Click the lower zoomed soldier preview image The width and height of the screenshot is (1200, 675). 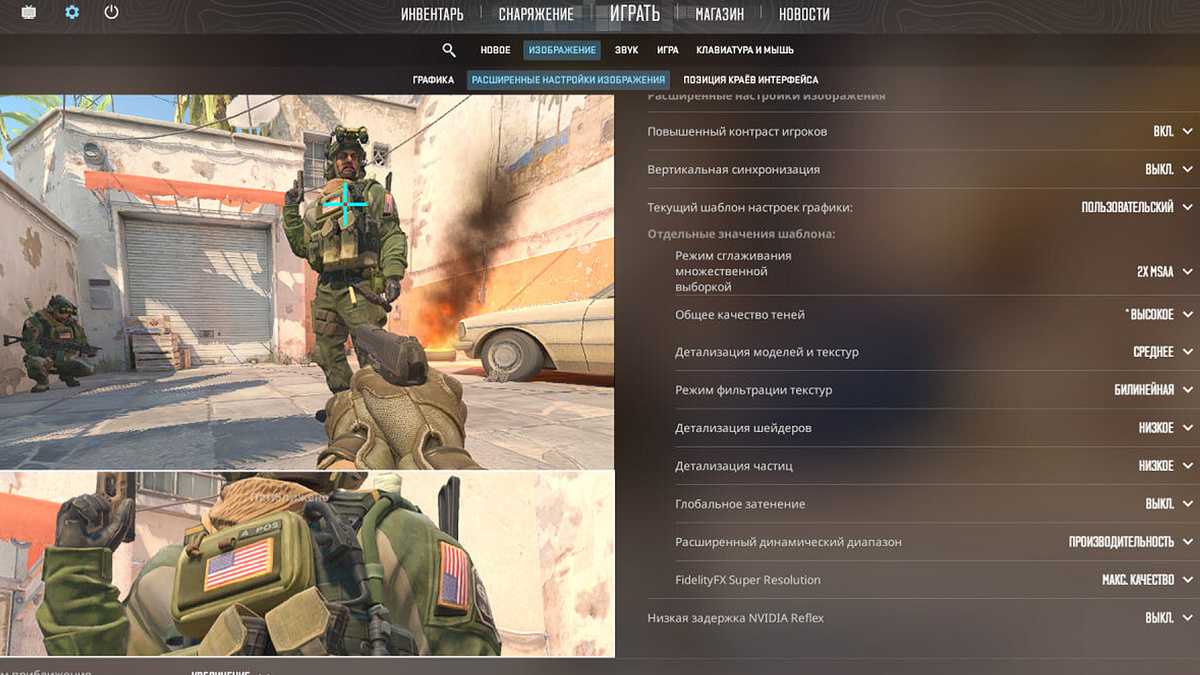click(x=307, y=564)
